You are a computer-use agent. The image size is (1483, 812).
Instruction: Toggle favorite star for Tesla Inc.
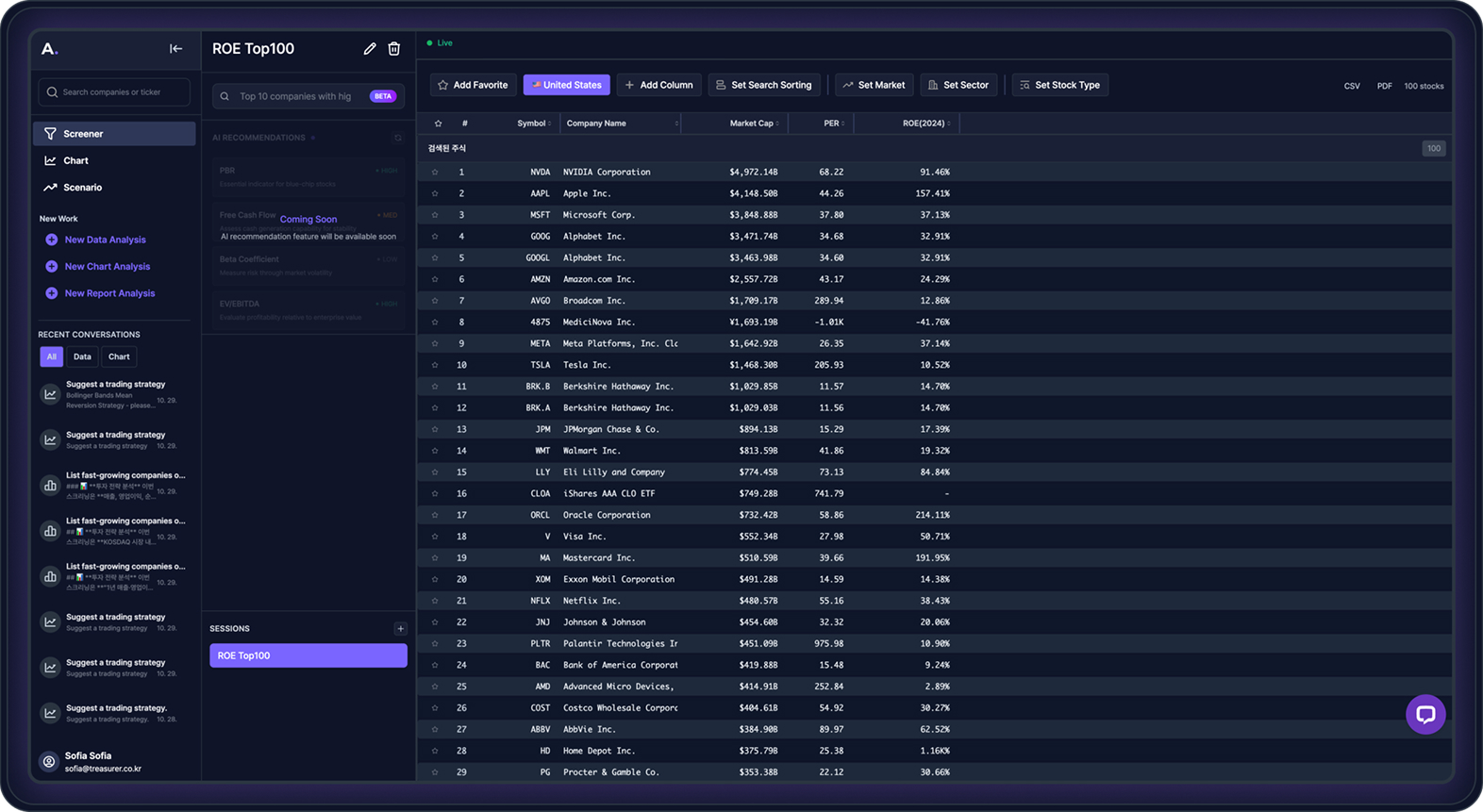[435, 365]
